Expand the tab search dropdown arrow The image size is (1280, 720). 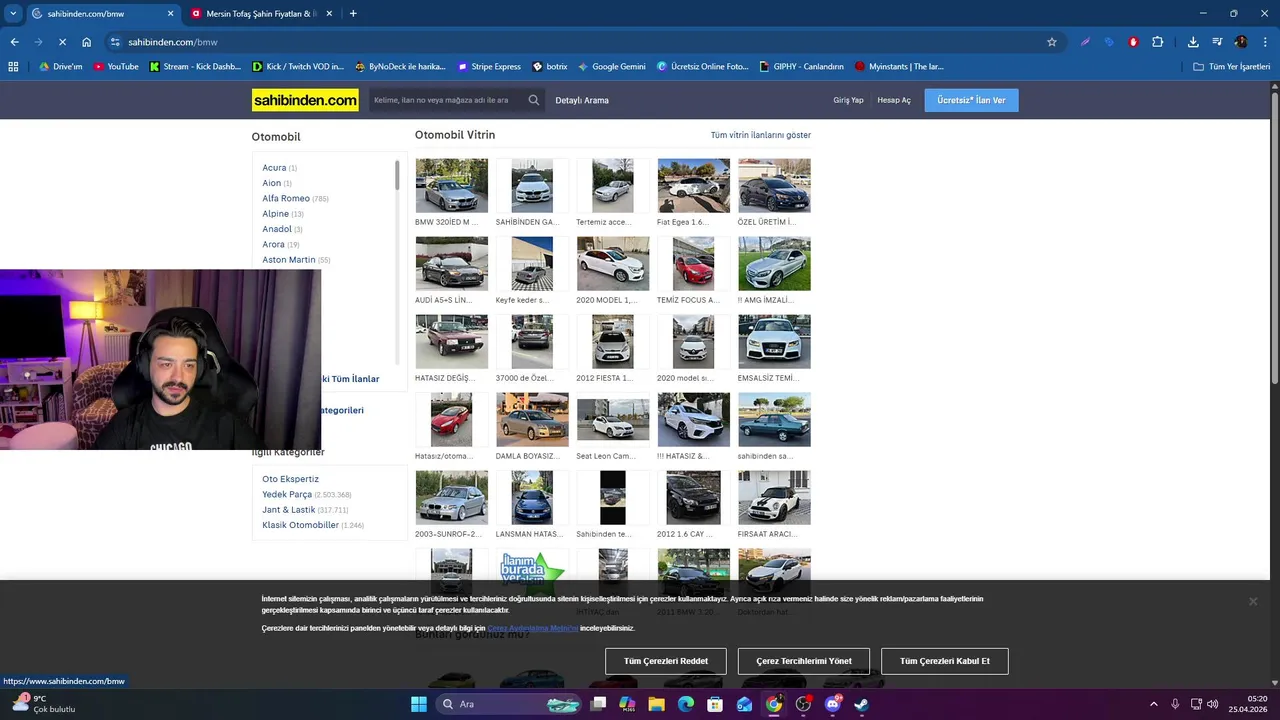(x=13, y=14)
